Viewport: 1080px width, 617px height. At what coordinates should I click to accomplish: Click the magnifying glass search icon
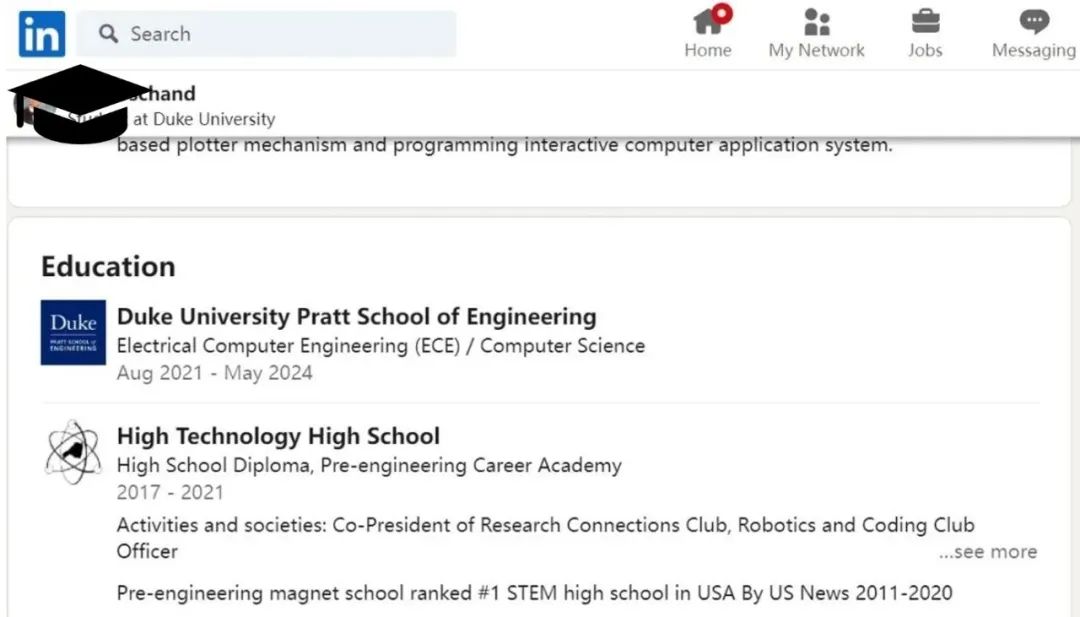(109, 34)
